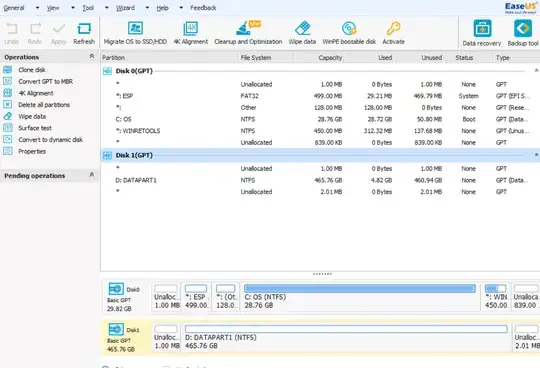Screen dimensions: 540x368
Task: Select the C: OS partition row
Action: coord(320,119)
